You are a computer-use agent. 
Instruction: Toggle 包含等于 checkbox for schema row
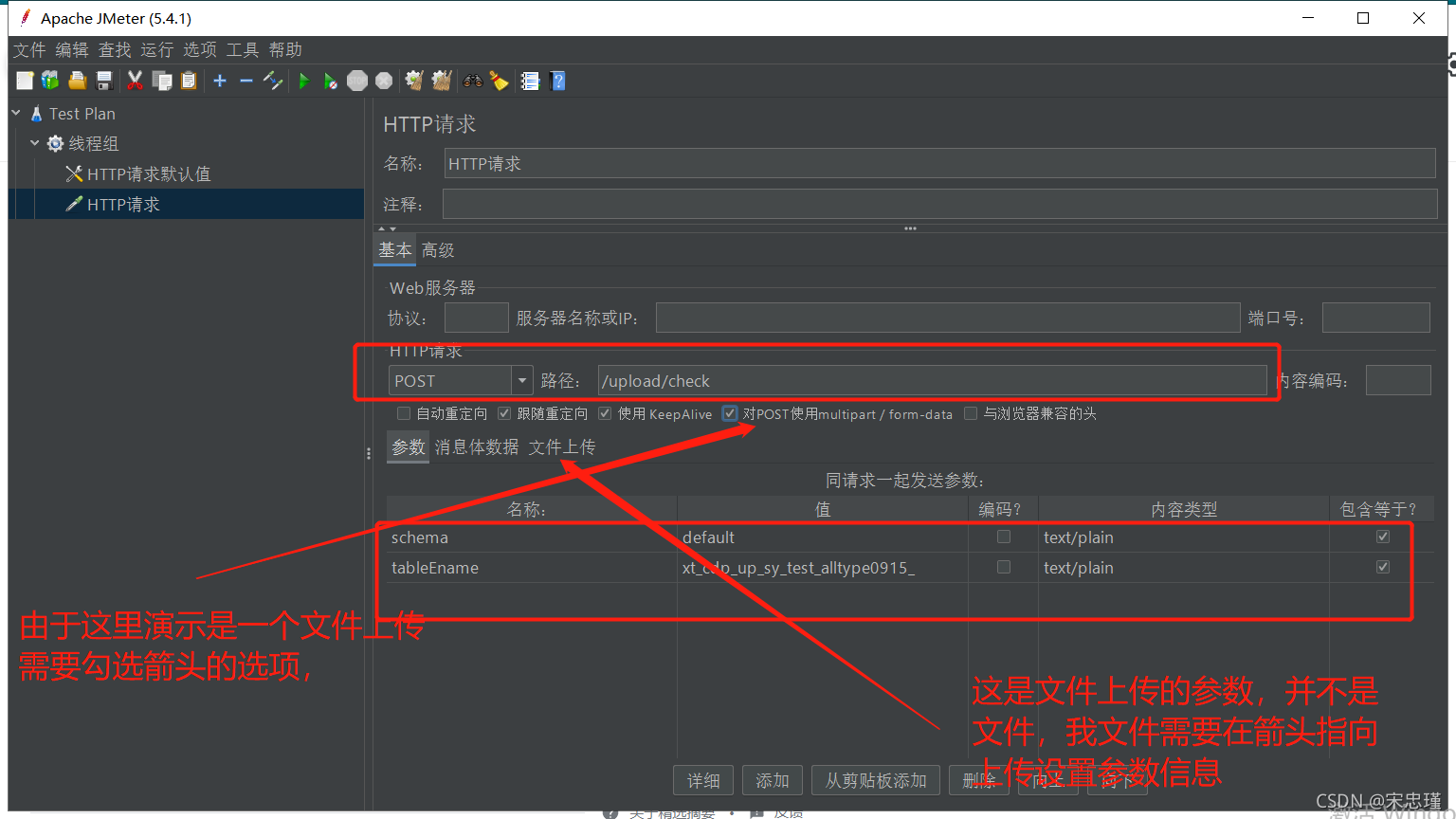point(1383,537)
